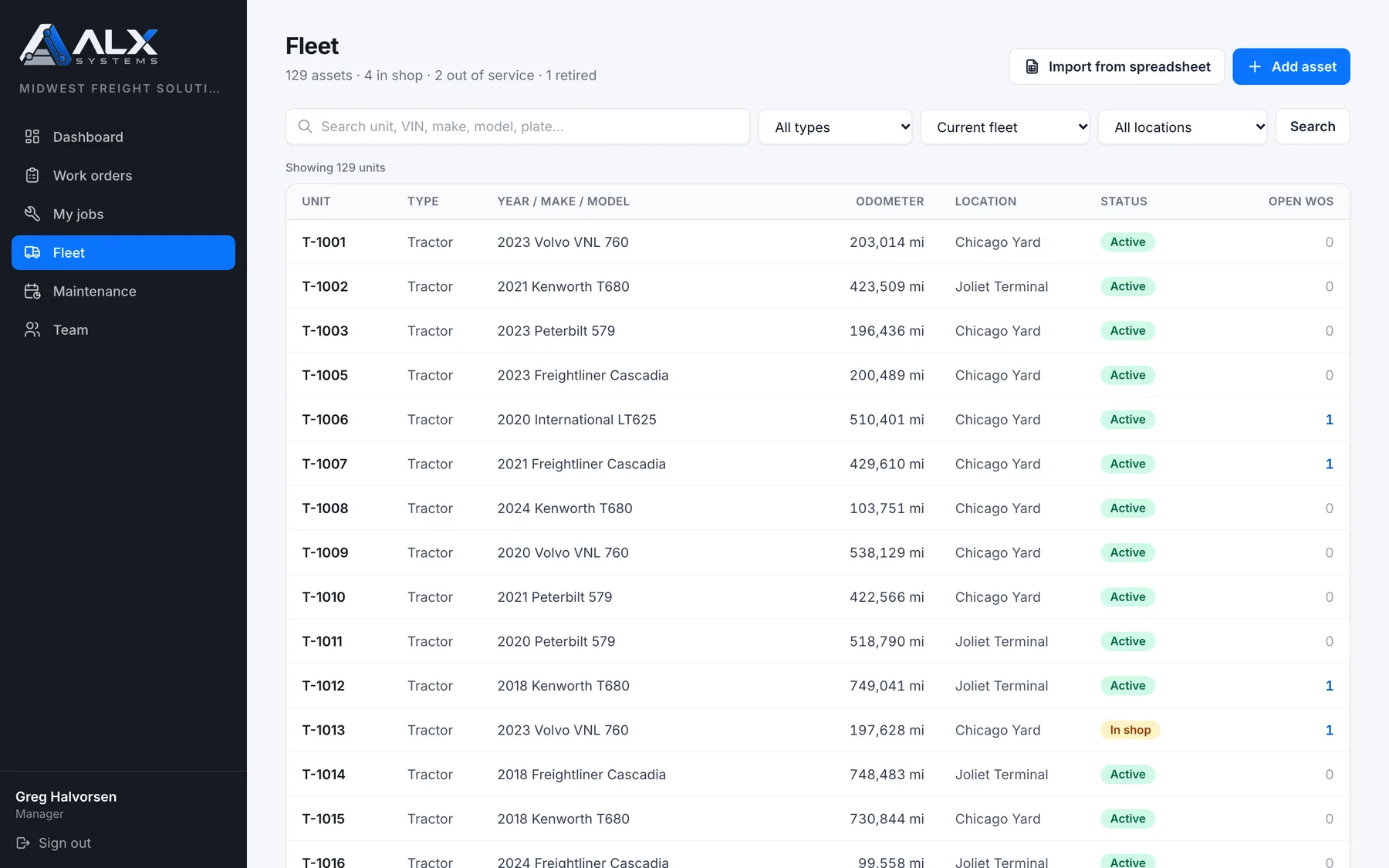
Task: Open the Current fleet status dropdown
Action: click(x=1005, y=127)
